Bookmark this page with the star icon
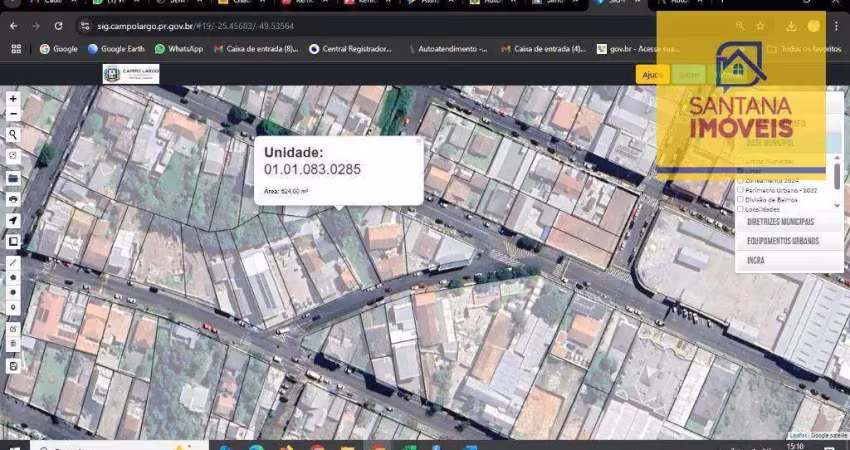Image resolution: width=850 pixels, height=450 pixels. pyautogui.click(x=761, y=26)
